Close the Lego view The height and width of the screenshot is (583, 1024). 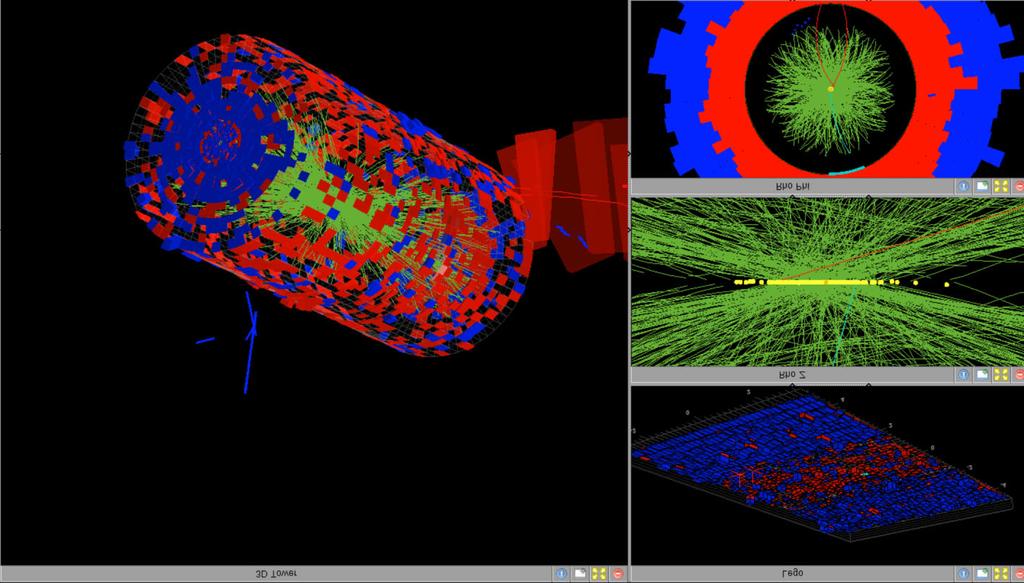point(1019,574)
